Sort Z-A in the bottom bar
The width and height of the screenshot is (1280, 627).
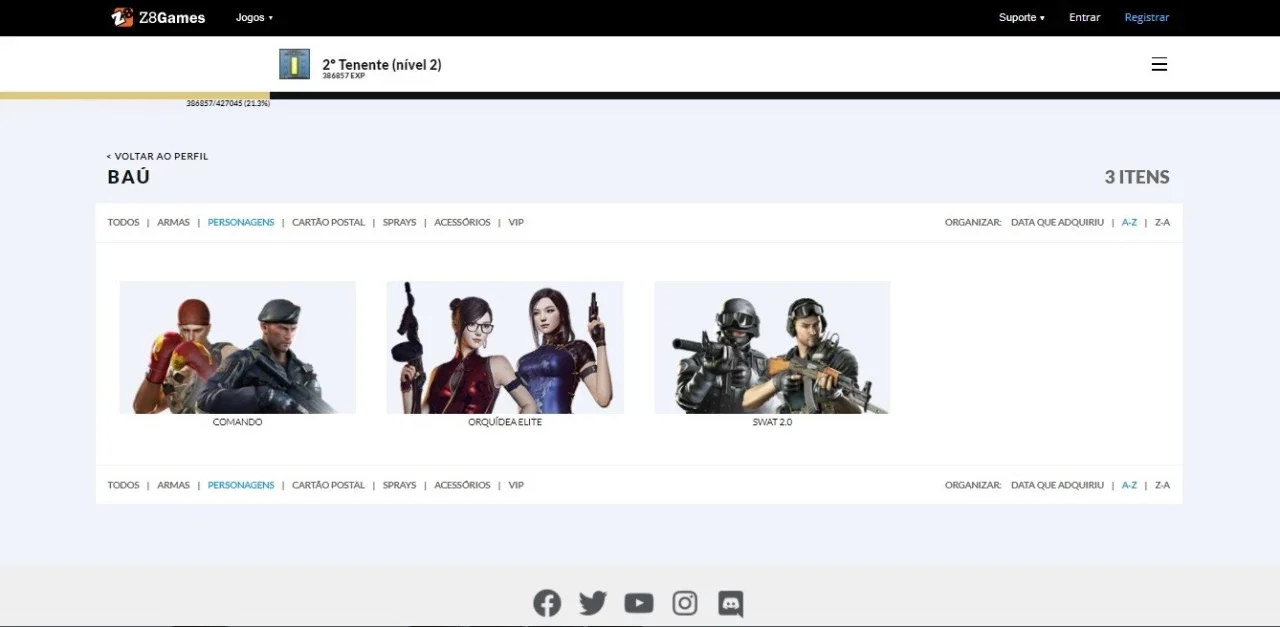[1162, 485]
